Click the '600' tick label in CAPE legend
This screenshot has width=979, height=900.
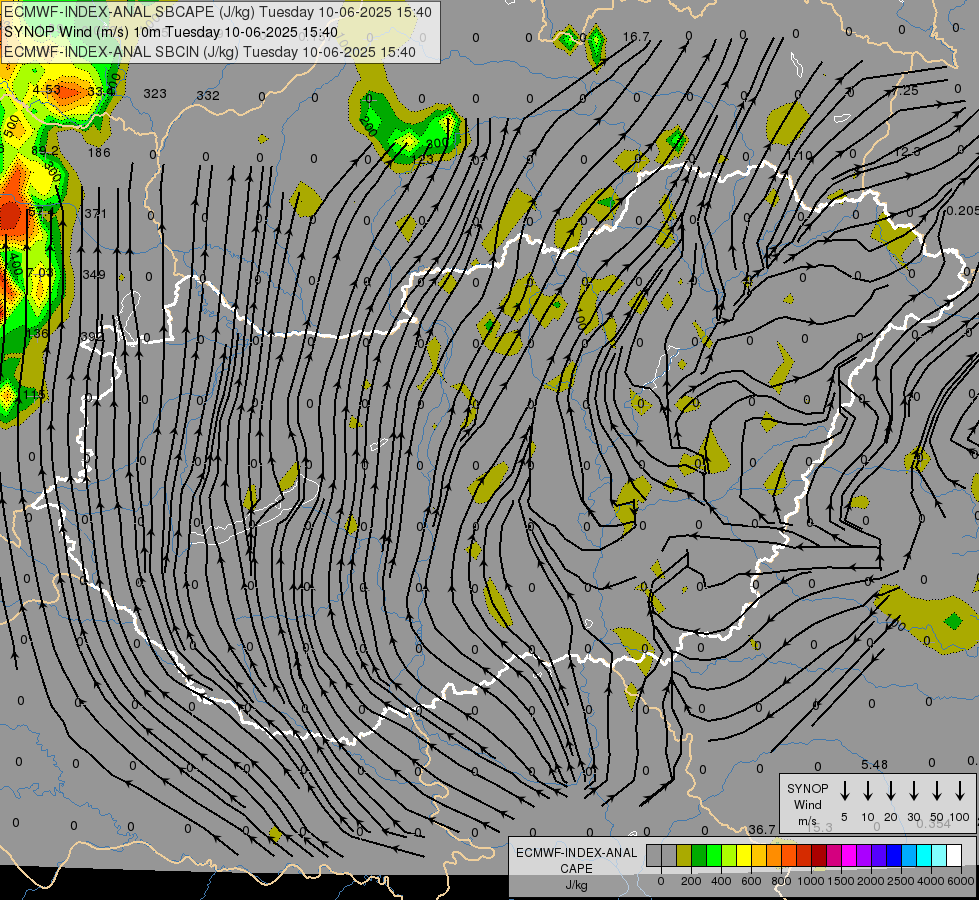point(751,881)
